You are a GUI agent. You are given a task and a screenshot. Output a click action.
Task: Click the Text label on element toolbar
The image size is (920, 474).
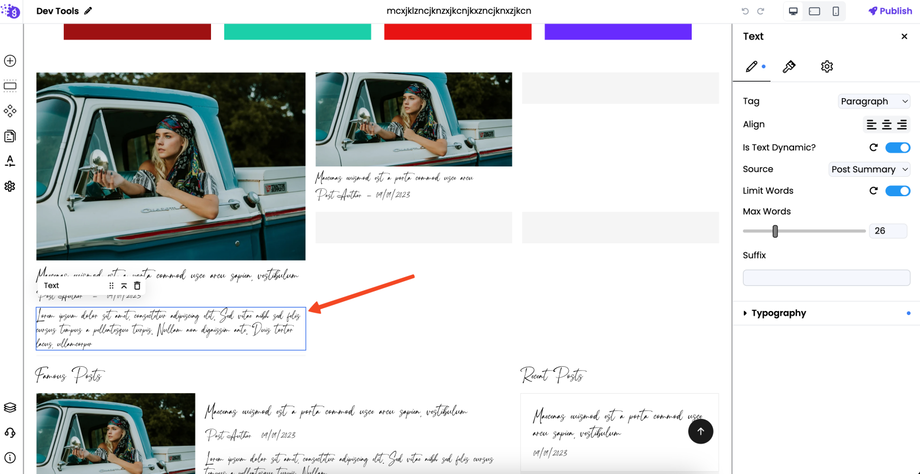point(52,286)
